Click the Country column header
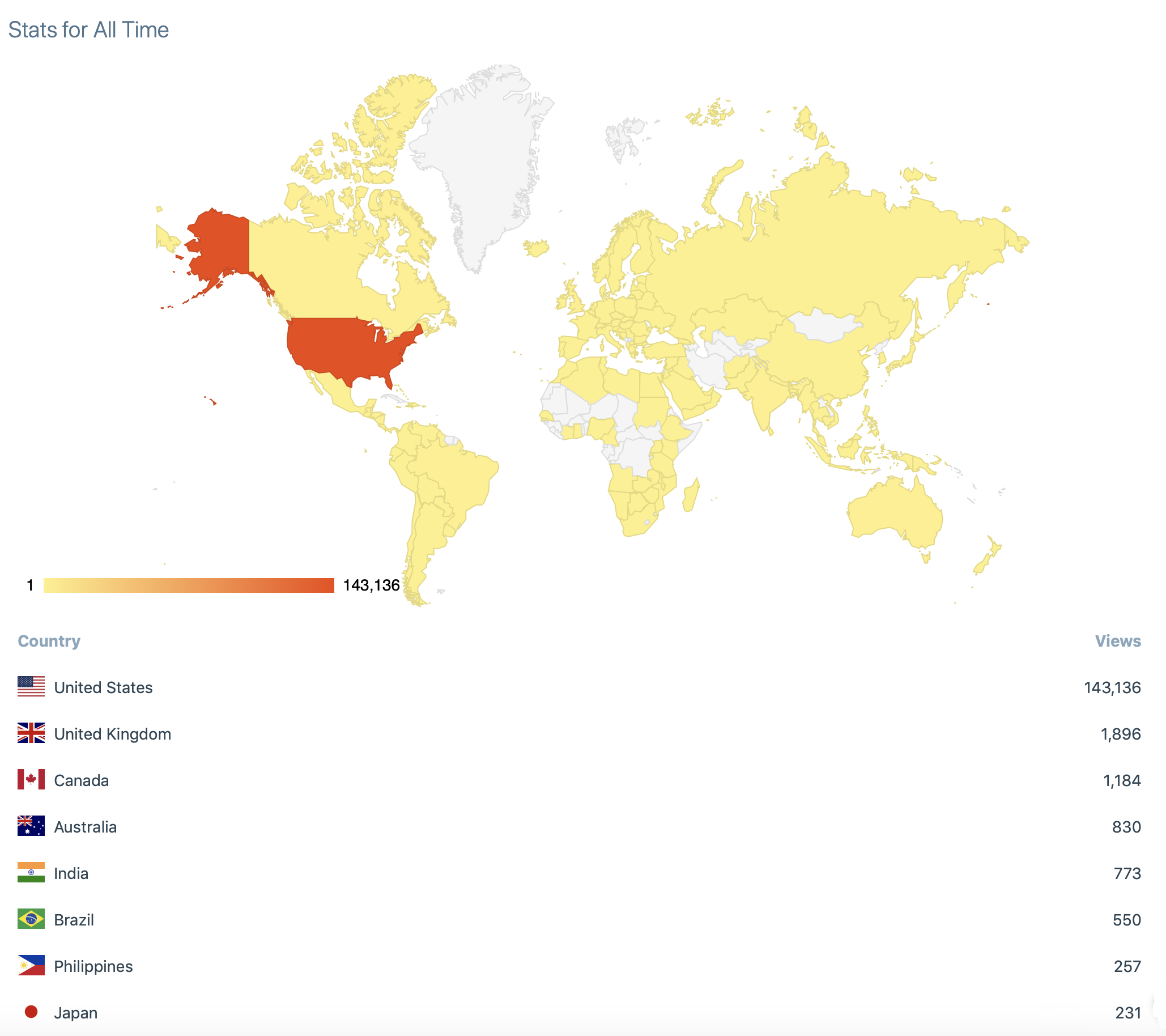1166x1036 pixels. [49, 640]
